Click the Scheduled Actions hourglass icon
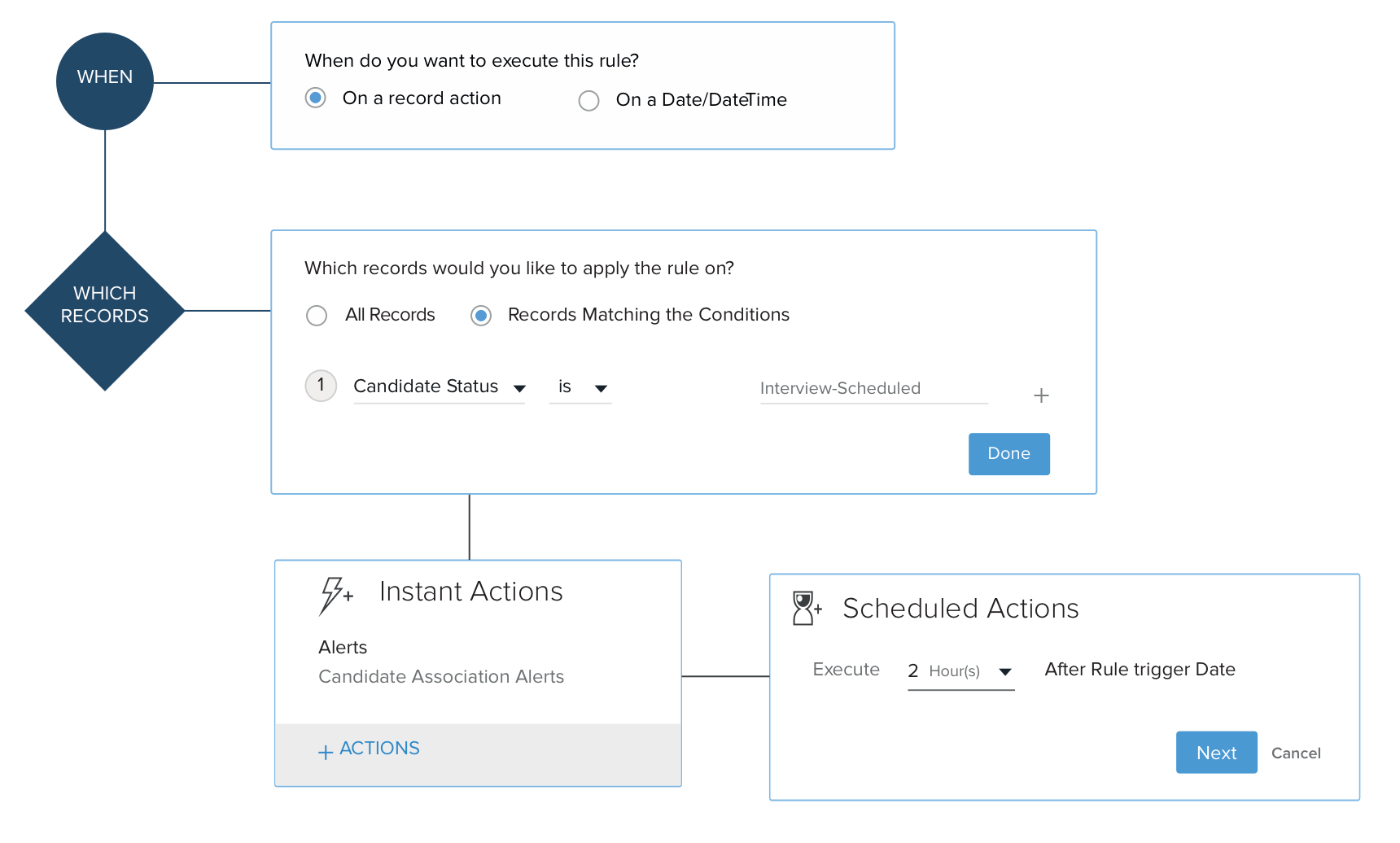 click(x=805, y=609)
